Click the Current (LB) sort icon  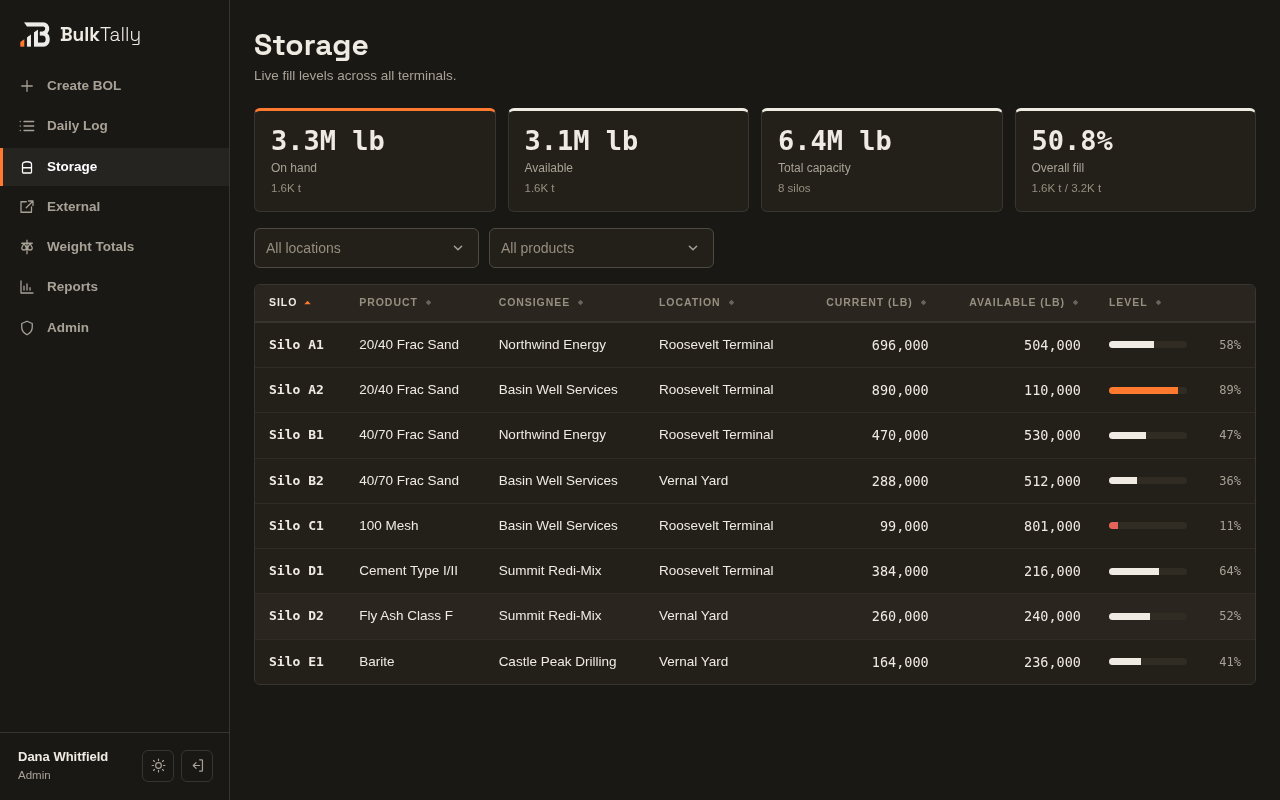coord(924,303)
